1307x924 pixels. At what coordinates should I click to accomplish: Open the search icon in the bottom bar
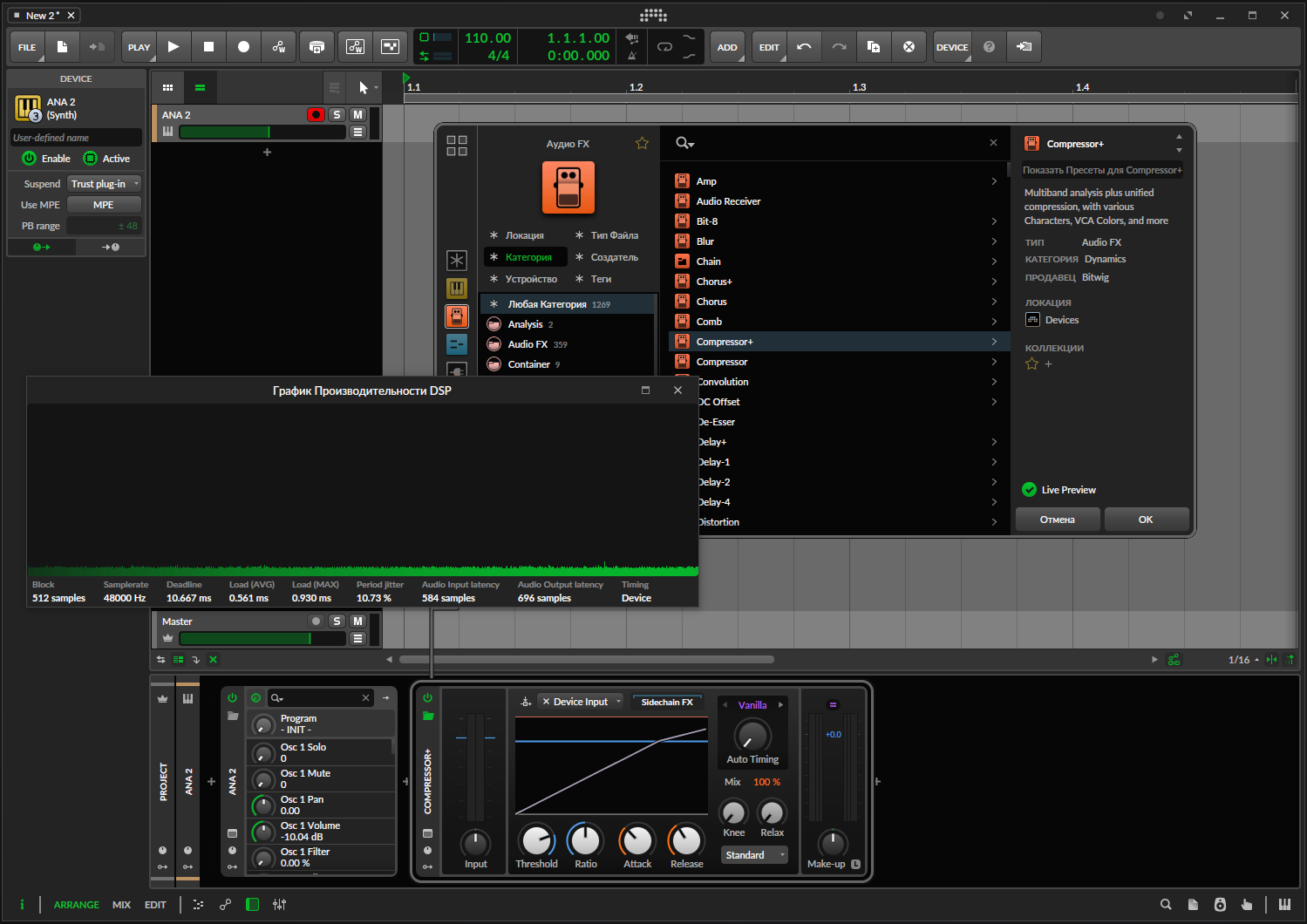click(1166, 905)
